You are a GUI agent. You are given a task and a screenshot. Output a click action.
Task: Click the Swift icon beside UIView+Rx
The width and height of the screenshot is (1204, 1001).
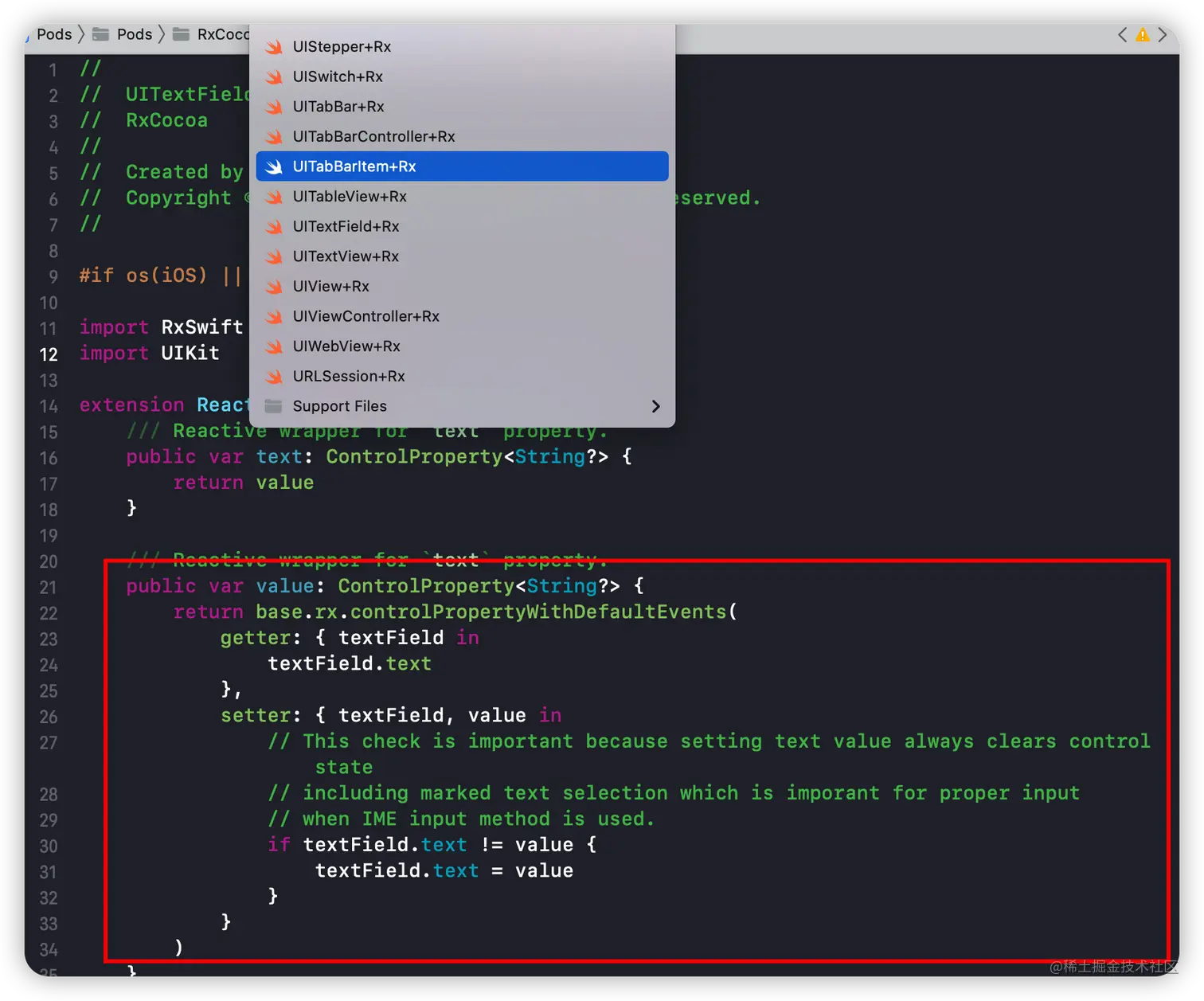[x=274, y=287]
